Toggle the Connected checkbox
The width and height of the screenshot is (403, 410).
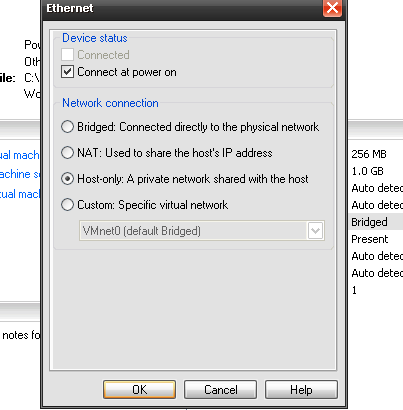(67, 55)
